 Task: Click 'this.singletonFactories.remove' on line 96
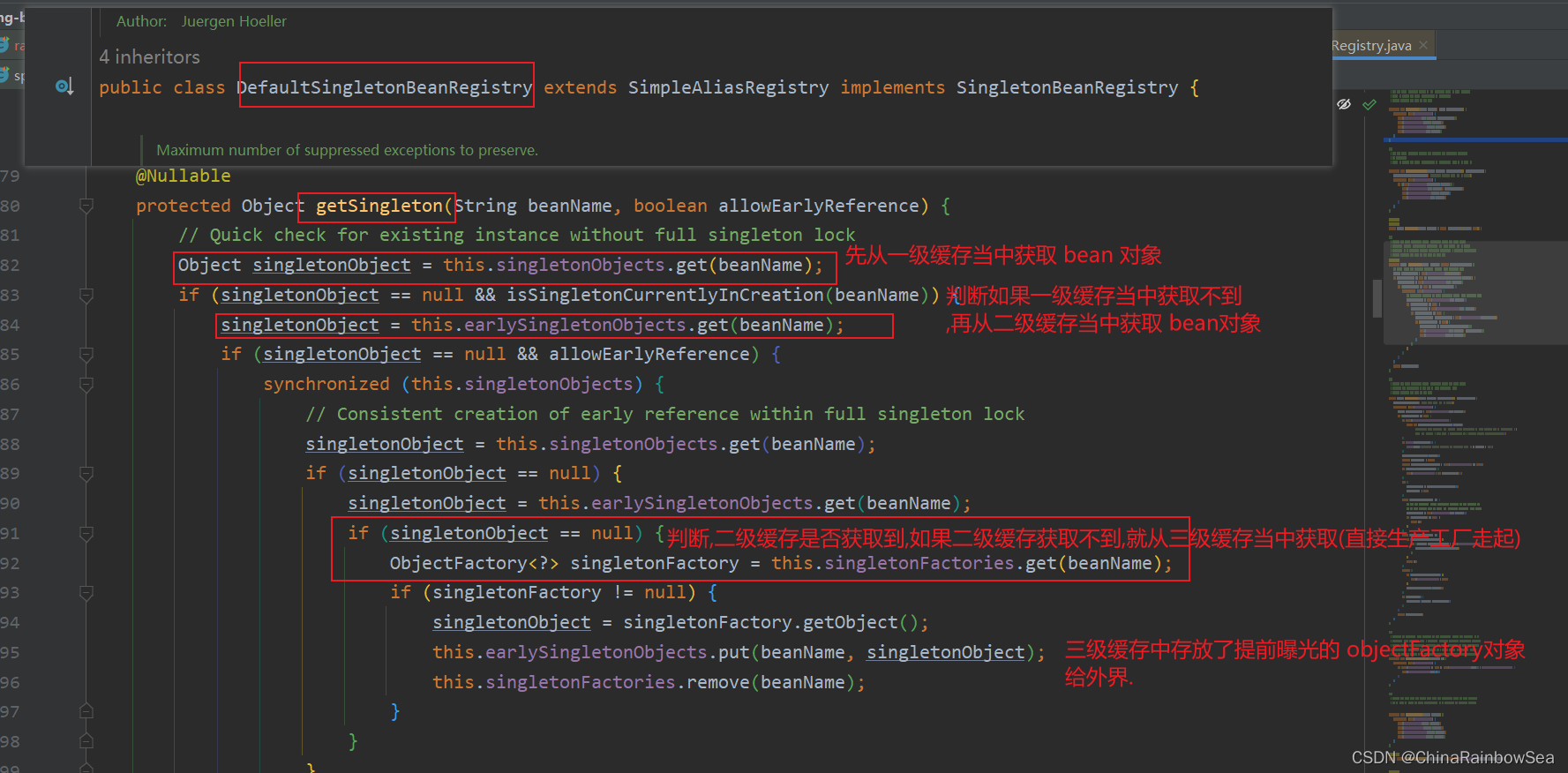pyautogui.click(x=590, y=682)
